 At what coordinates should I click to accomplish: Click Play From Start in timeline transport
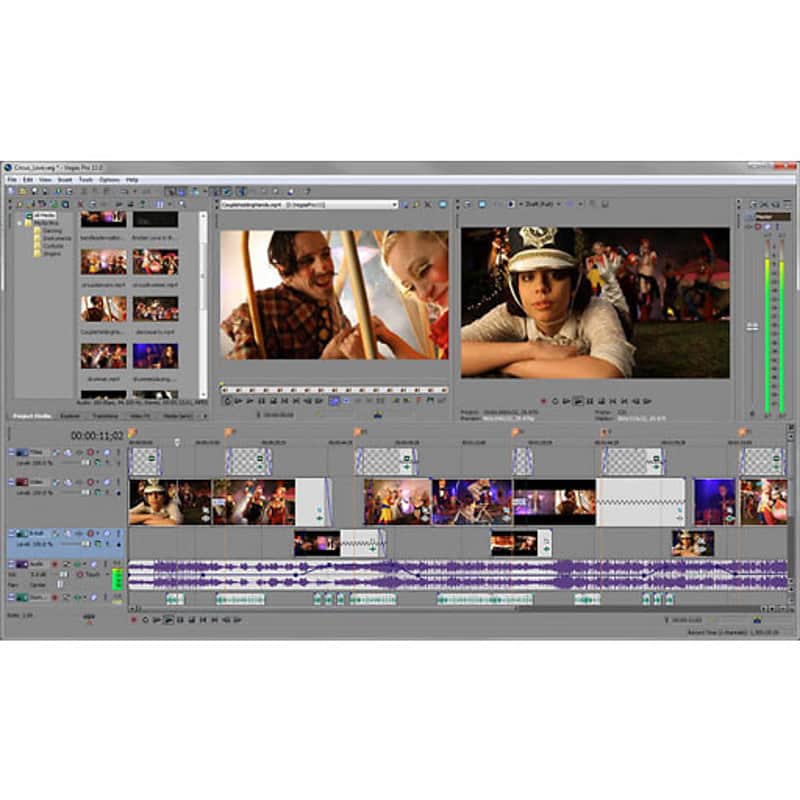[x=156, y=619]
